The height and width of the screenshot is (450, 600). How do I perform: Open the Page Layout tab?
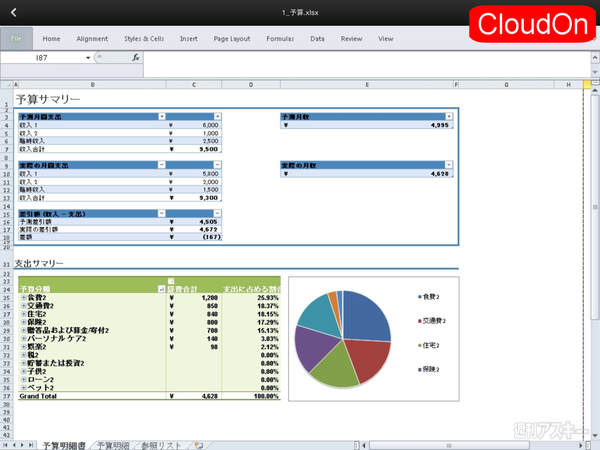pos(232,39)
